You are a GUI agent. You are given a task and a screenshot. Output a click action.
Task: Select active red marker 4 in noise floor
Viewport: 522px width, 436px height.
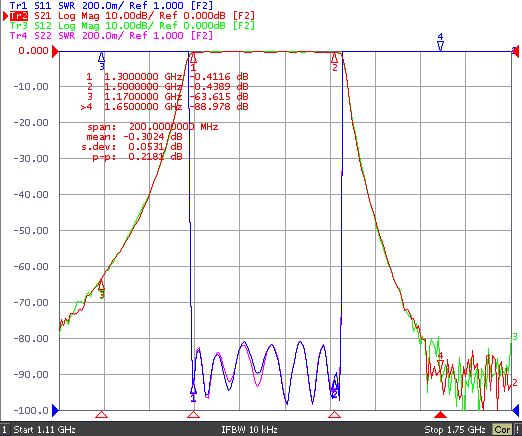440,362
